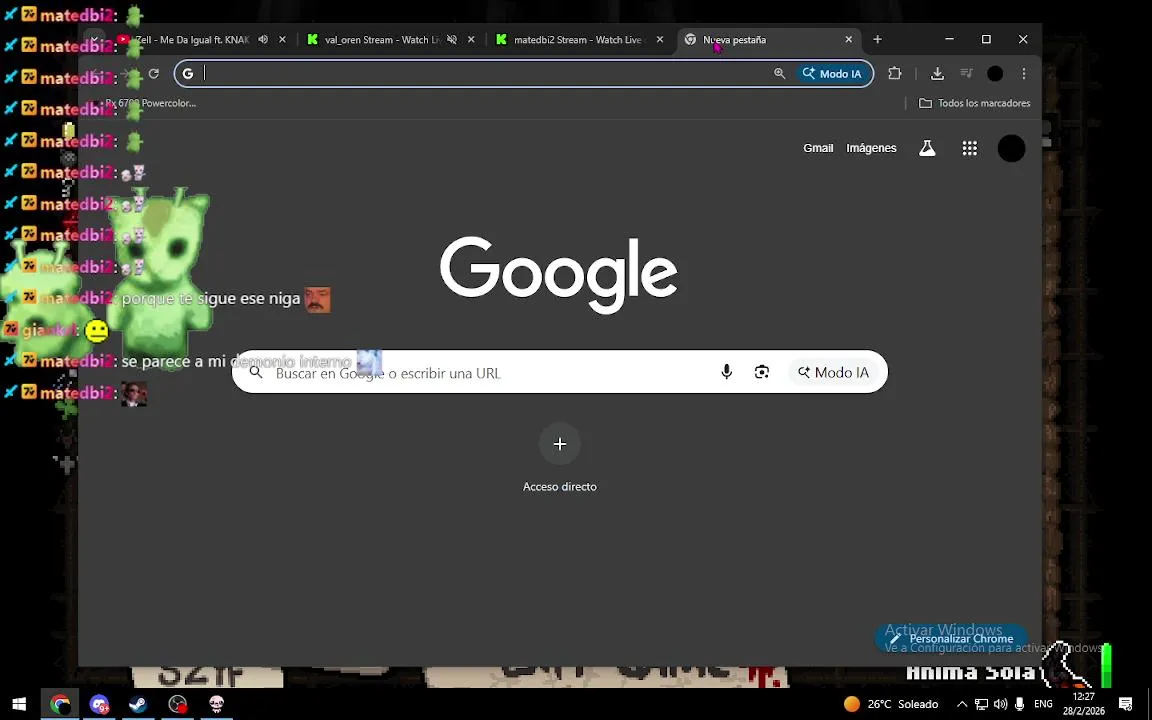
Task: Open Chrome three-dot menu
Action: pos(1023,73)
